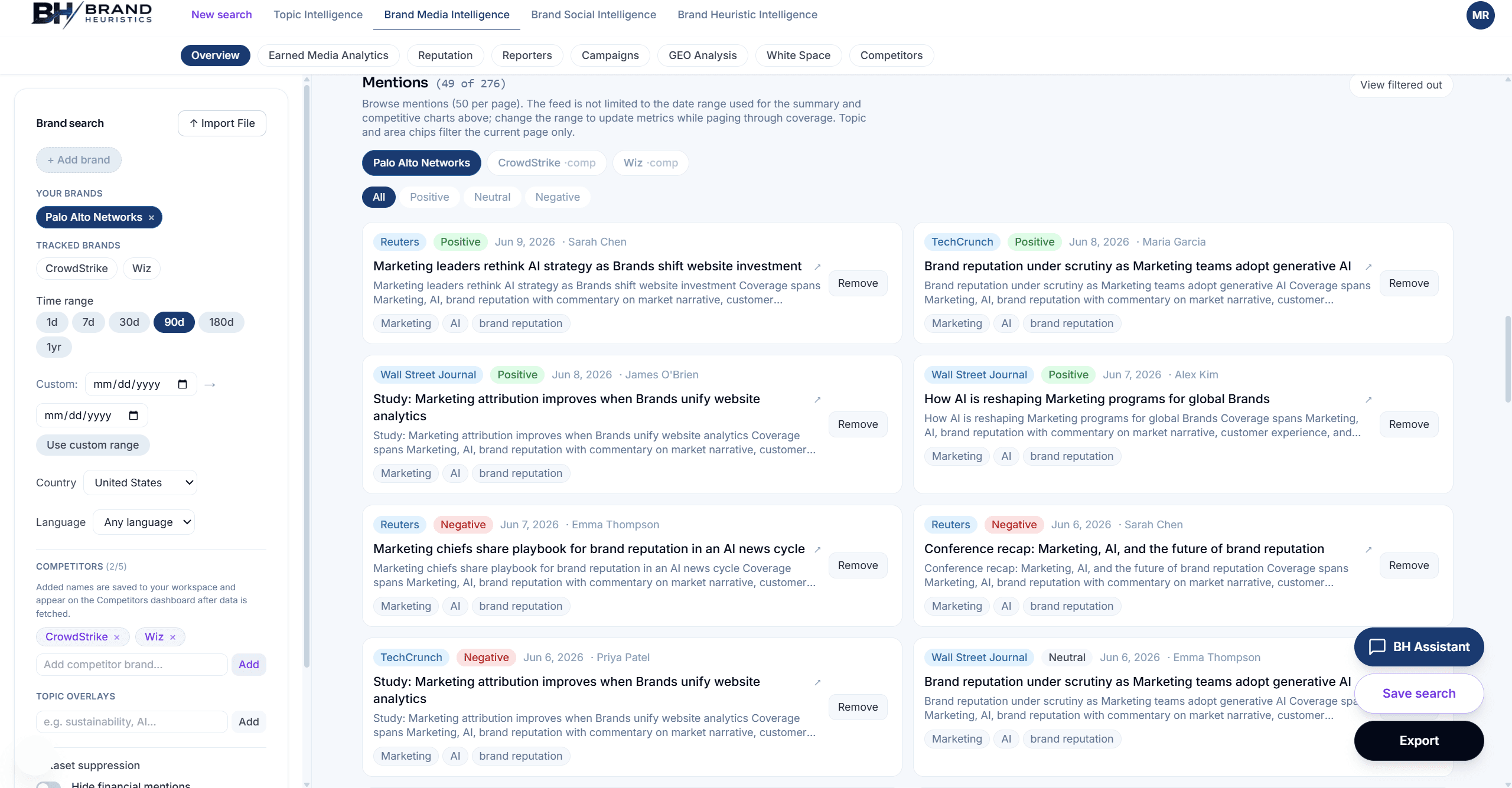Remove Palo Alto Networks from your brands
Image resolution: width=1512 pixels, height=788 pixels.
click(151, 218)
